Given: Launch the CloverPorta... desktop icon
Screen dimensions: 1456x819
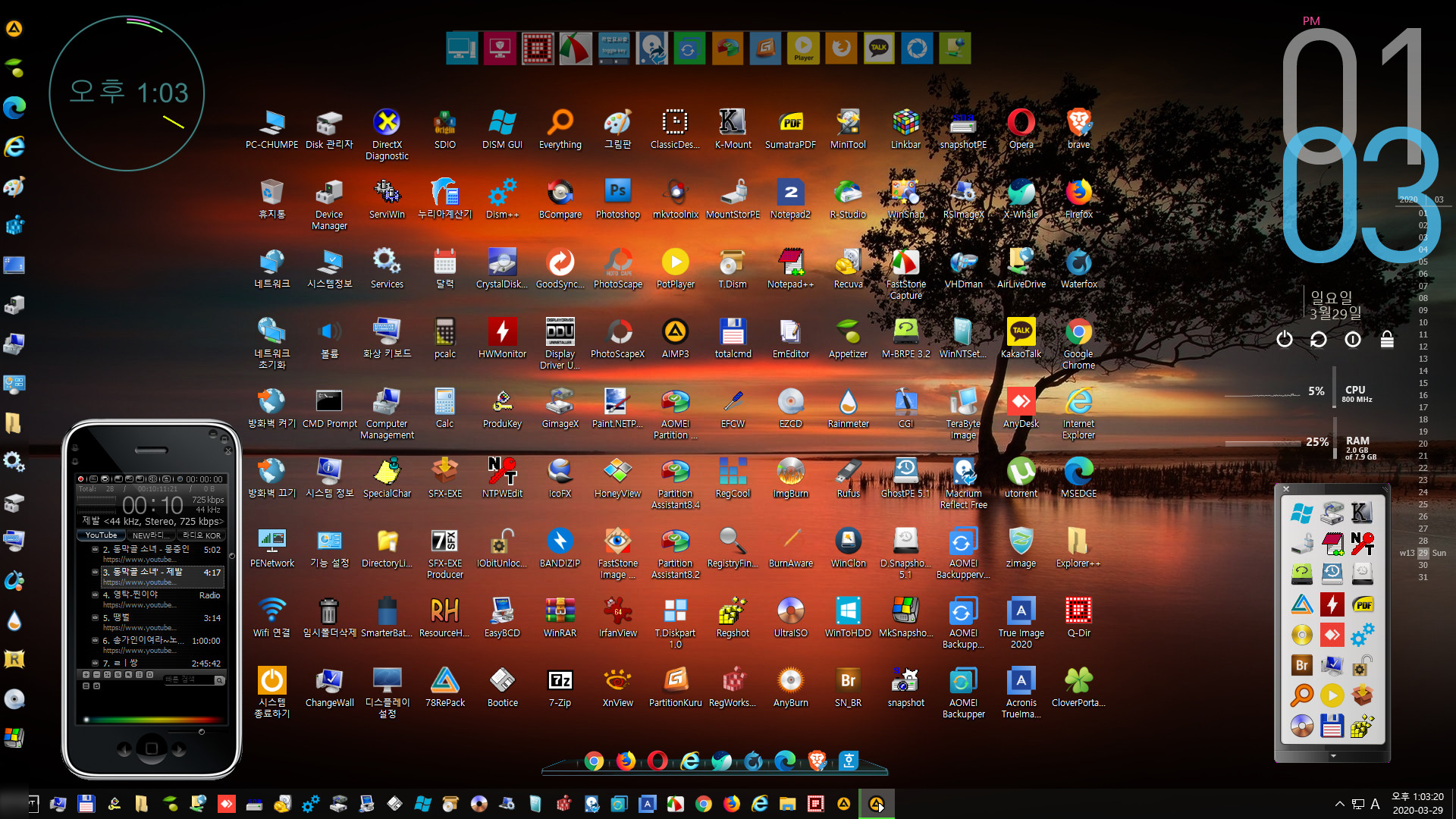Looking at the screenshot, I should [x=1078, y=687].
